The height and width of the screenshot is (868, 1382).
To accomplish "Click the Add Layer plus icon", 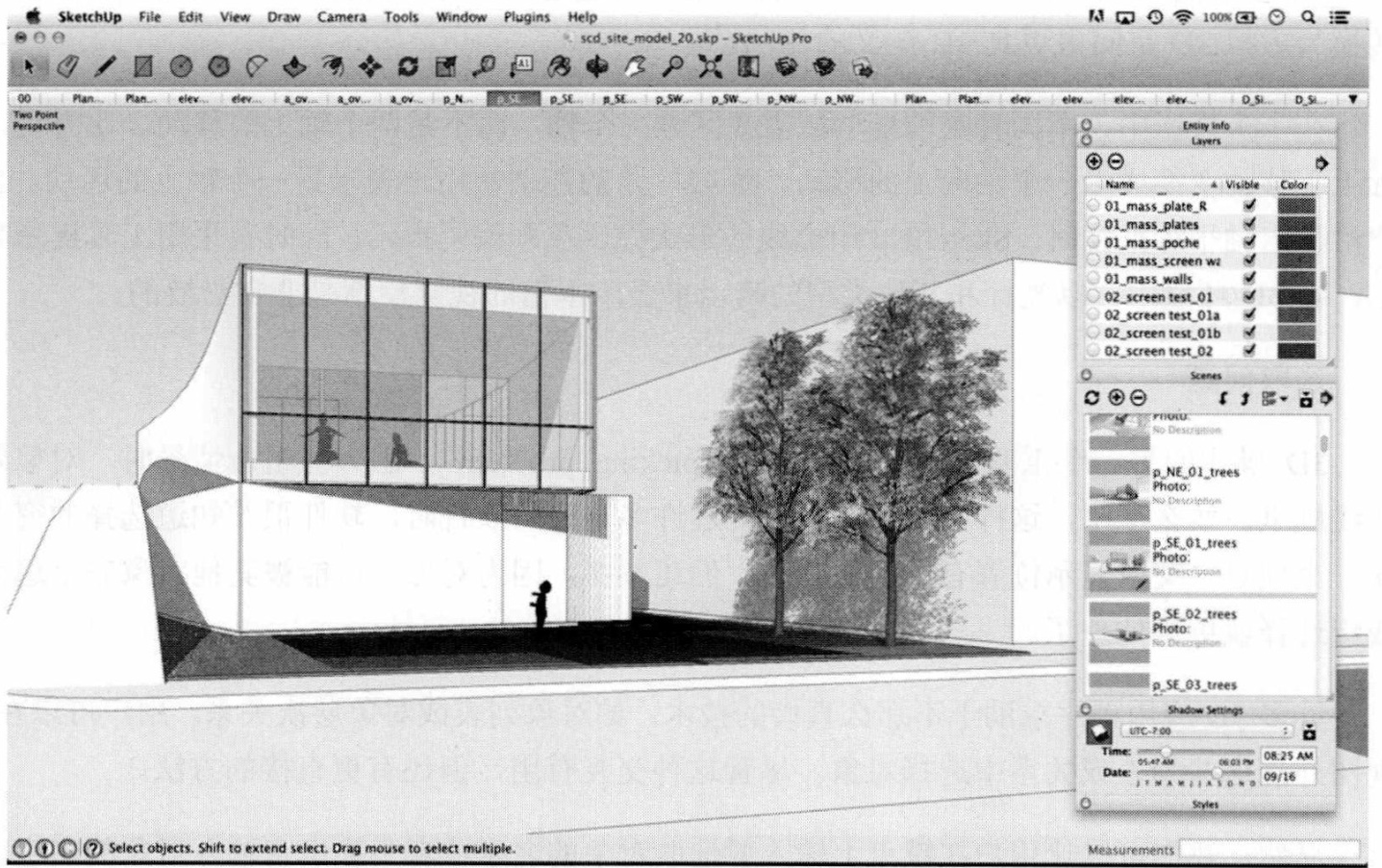I will point(1093,162).
